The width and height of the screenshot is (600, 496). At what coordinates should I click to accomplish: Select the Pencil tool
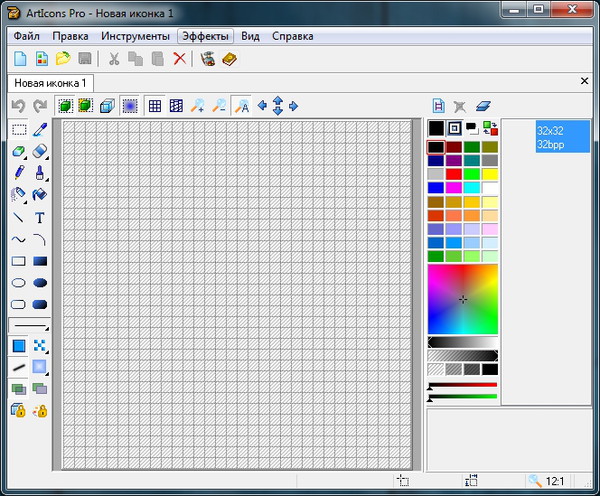19,173
